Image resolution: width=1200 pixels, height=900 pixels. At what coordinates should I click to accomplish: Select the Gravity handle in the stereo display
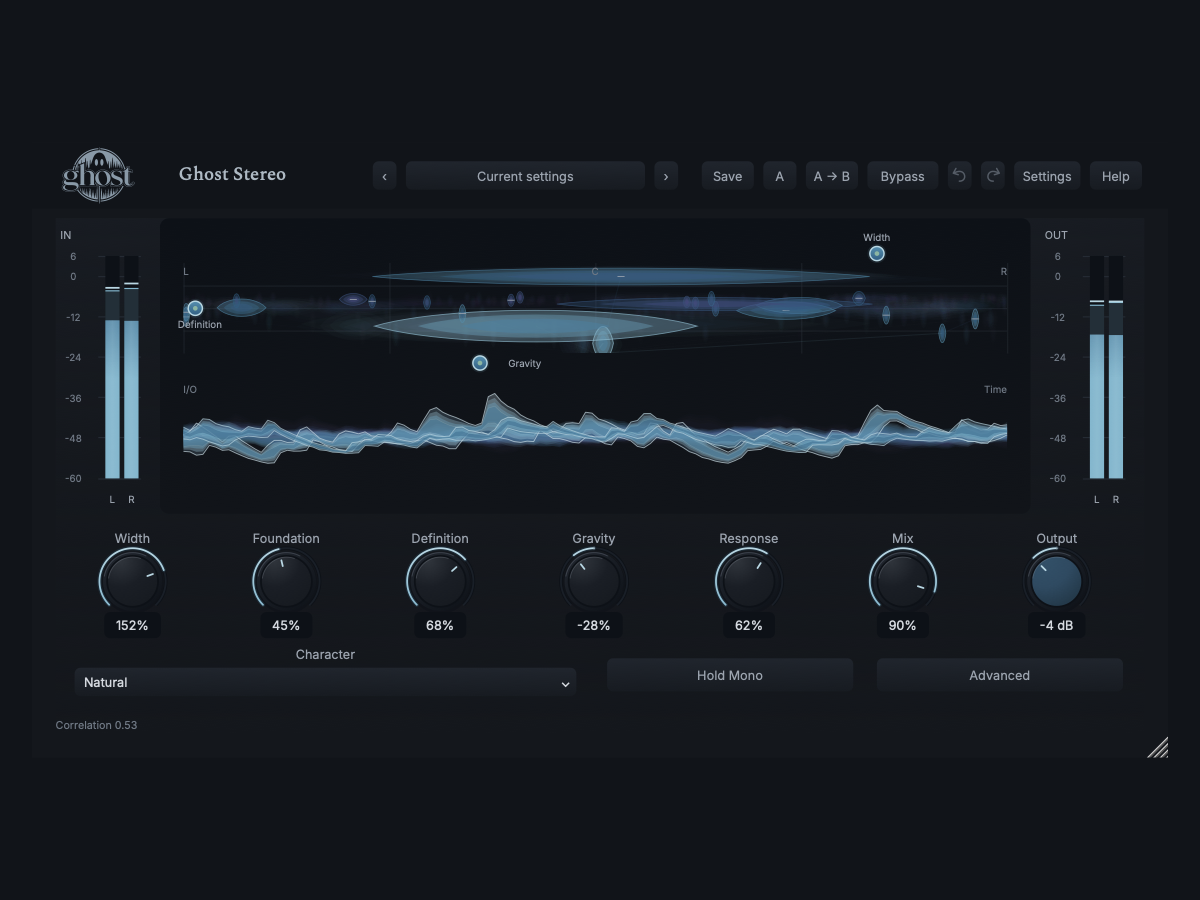pyautogui.click(x=480, y=363)
